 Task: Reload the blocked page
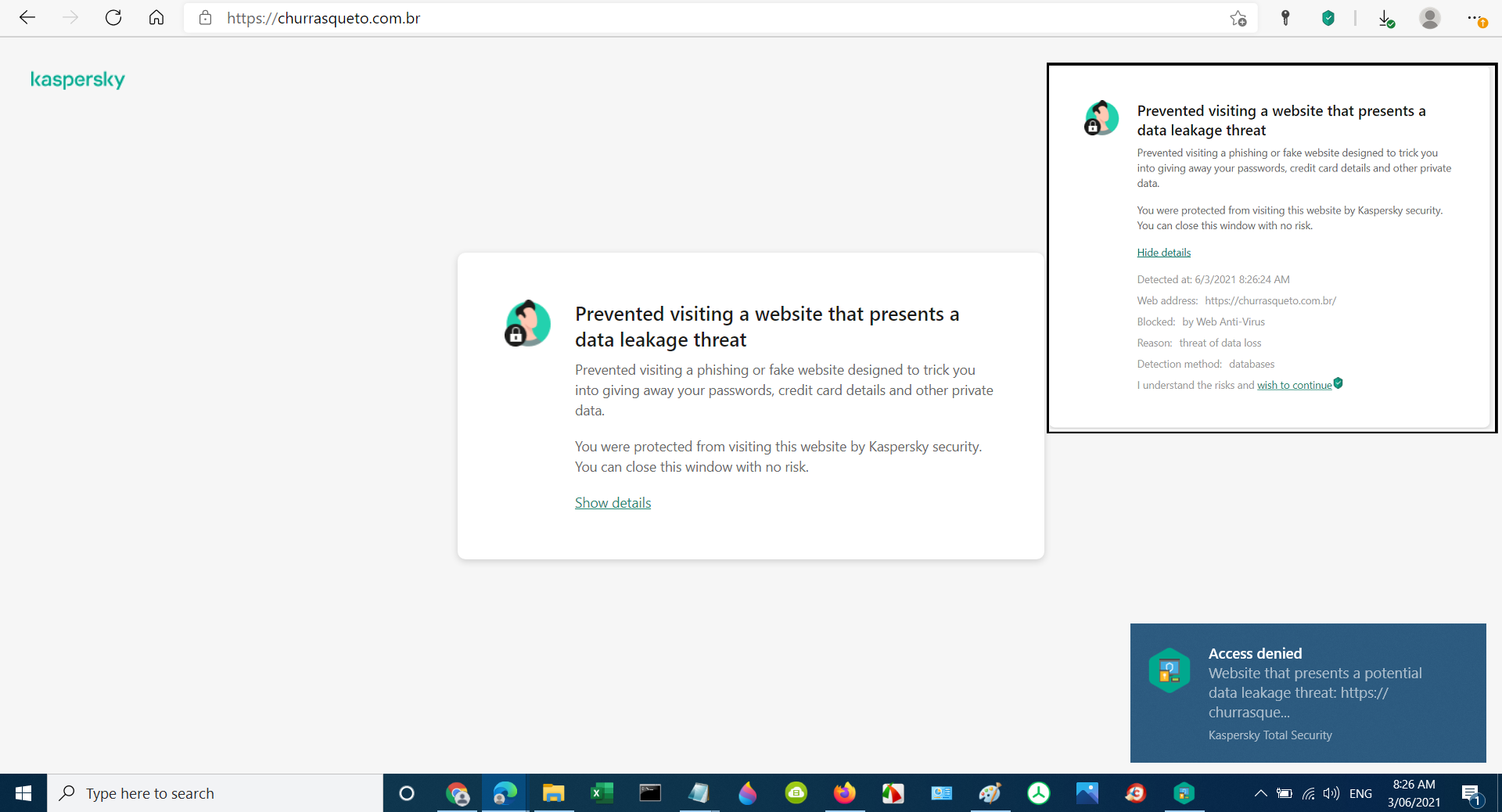(113, 18)
